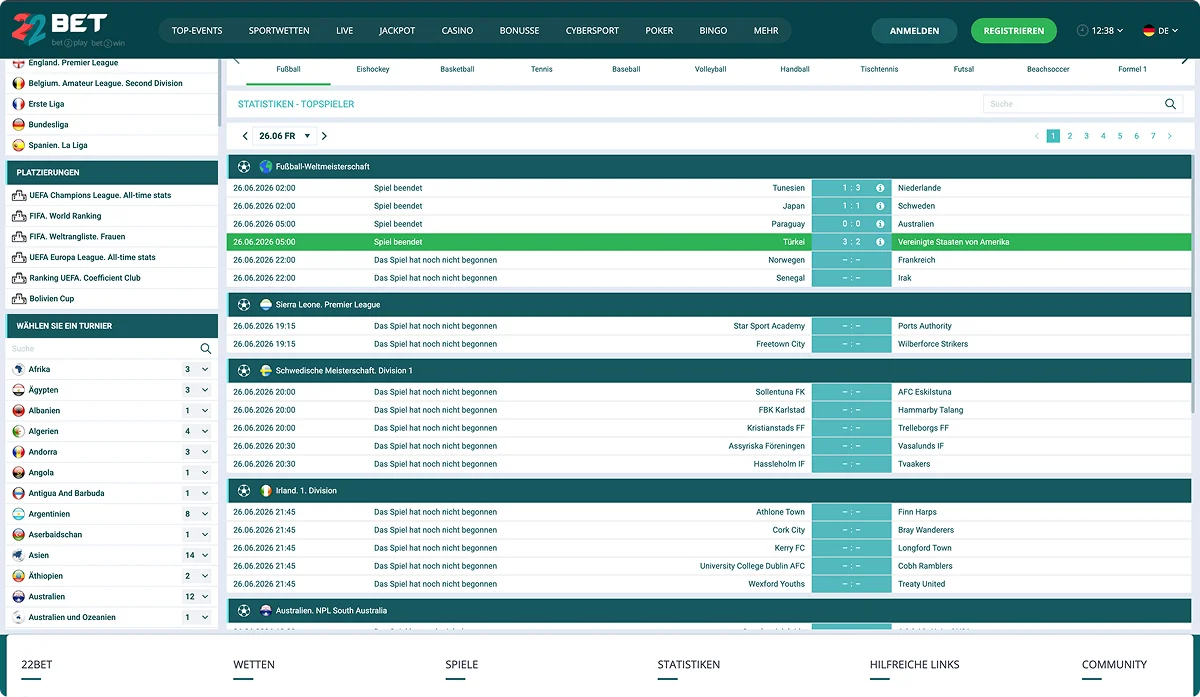This screenshot has height=697, width=1200.
Task: Click the clock icon showing 12:38
Action: click(x=1082, y=31)
